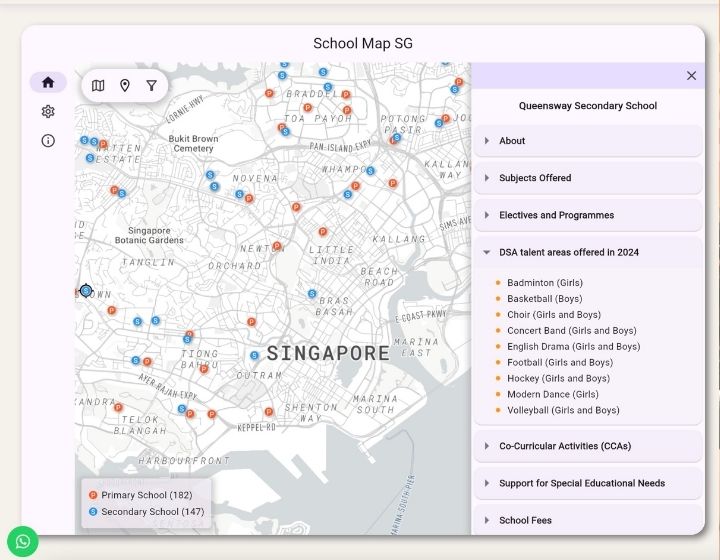Click secondary school marker near Whampoa label
Image resolution: width=720 pixels, height=560 pixels.
click(371, 171)
